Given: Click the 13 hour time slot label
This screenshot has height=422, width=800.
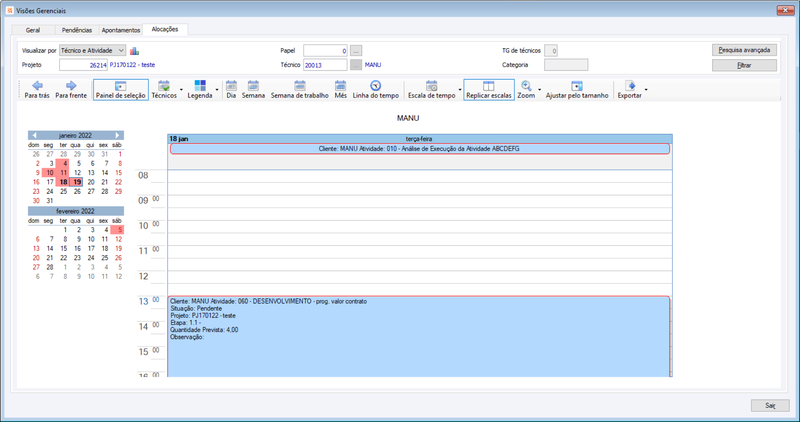Looking at the screenshot, I should 143,302.
